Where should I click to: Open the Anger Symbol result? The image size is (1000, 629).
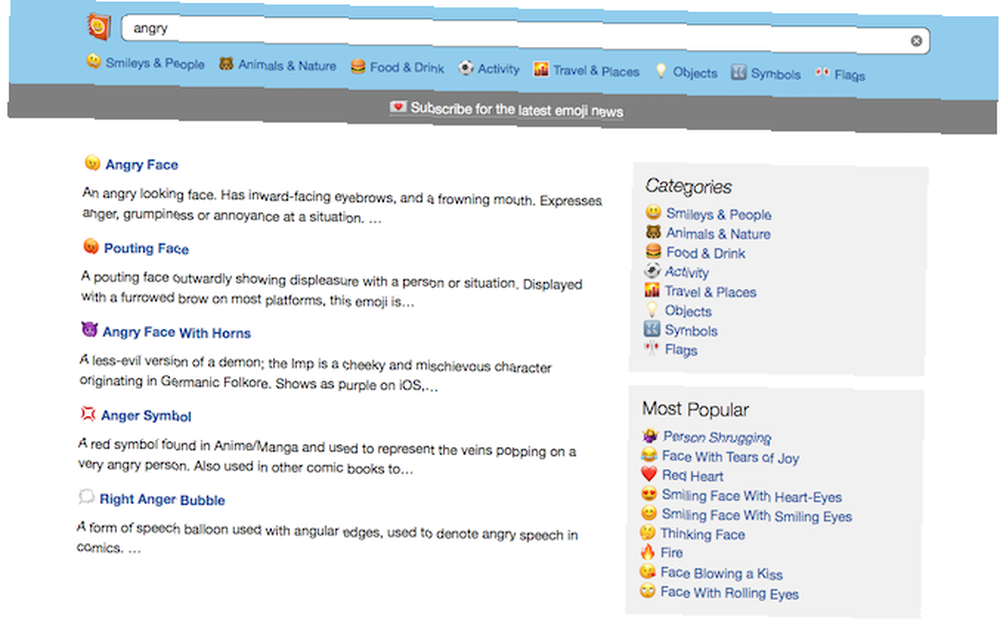146,416
